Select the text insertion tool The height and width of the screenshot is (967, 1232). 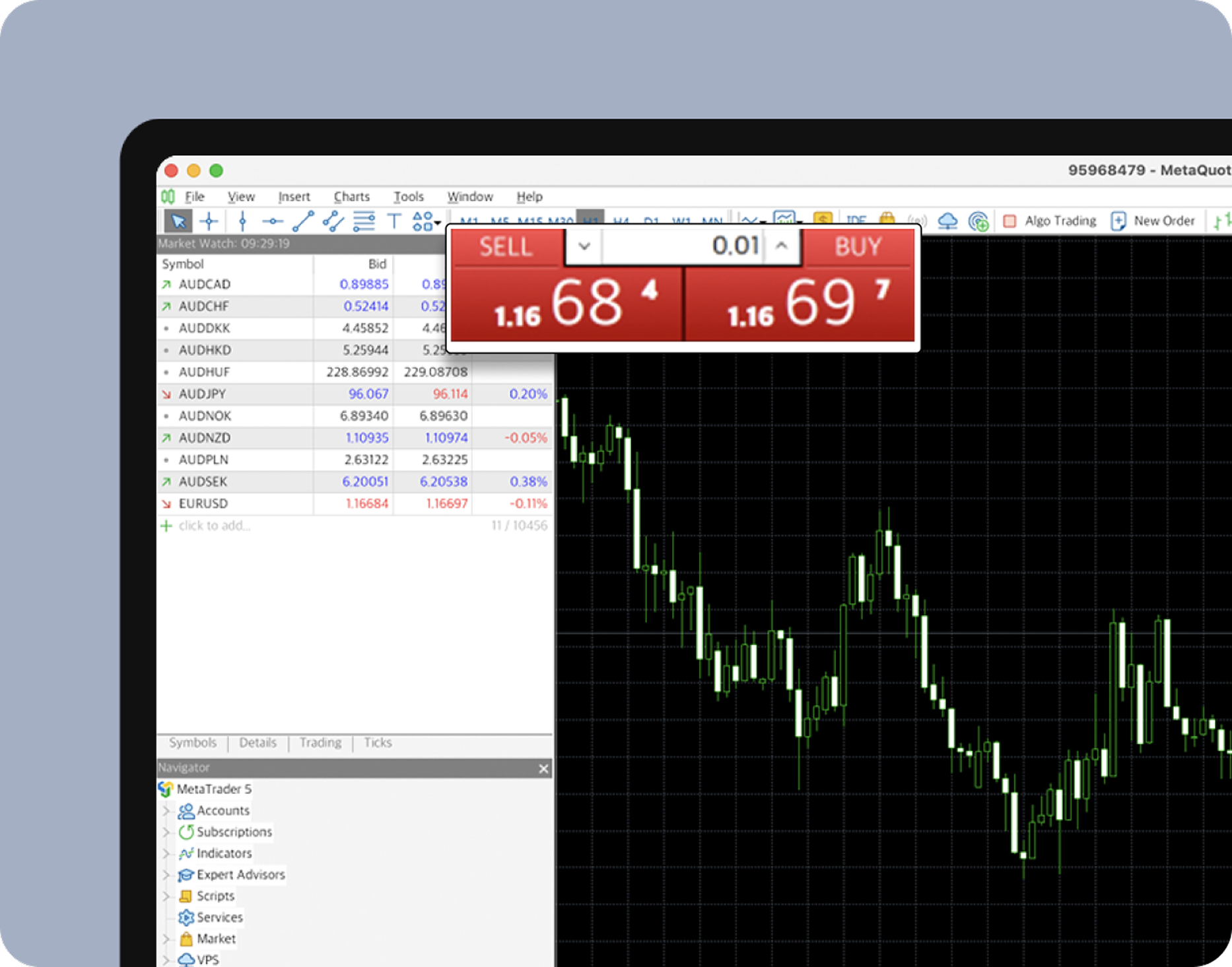(394, 221)
